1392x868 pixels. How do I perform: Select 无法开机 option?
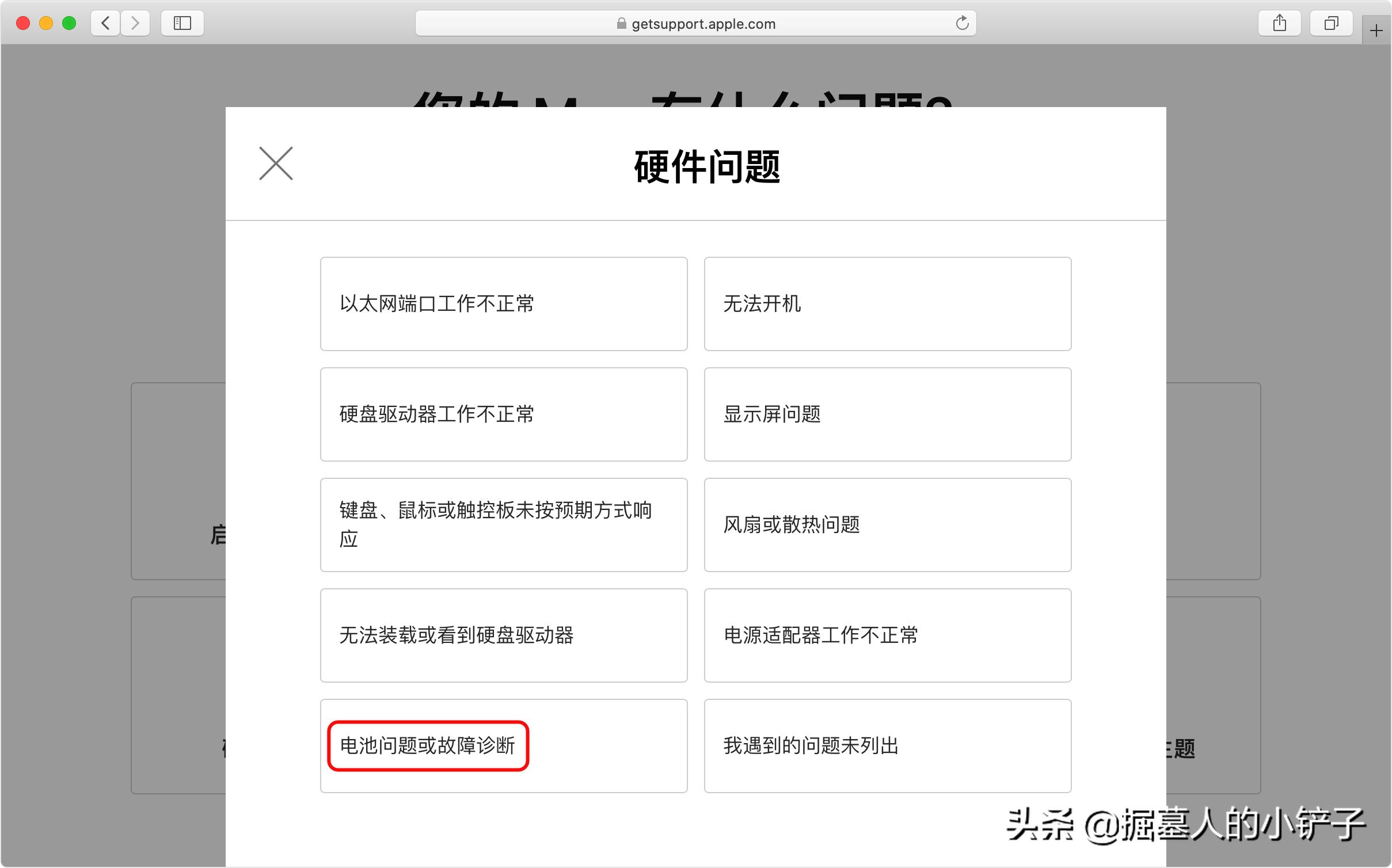point(887,304)
